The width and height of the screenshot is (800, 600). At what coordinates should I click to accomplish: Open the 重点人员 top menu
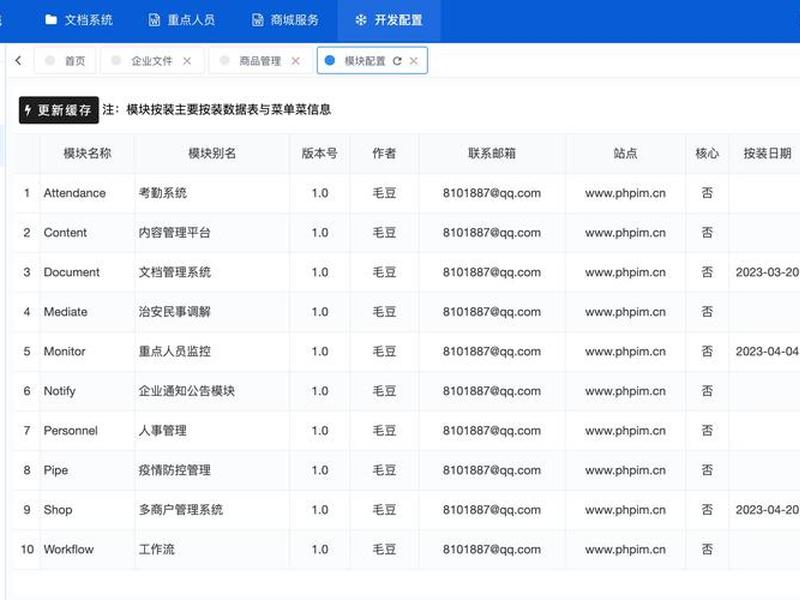click(x=182, y=20)
